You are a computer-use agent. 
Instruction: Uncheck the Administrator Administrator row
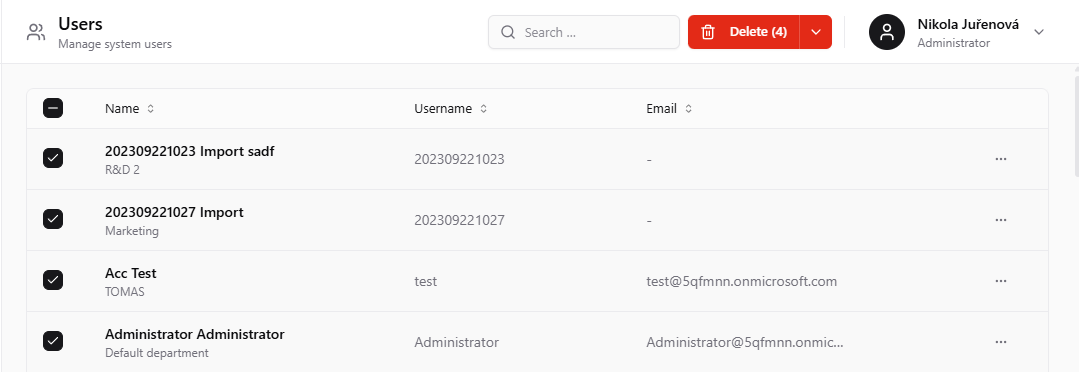coord(53,341)
